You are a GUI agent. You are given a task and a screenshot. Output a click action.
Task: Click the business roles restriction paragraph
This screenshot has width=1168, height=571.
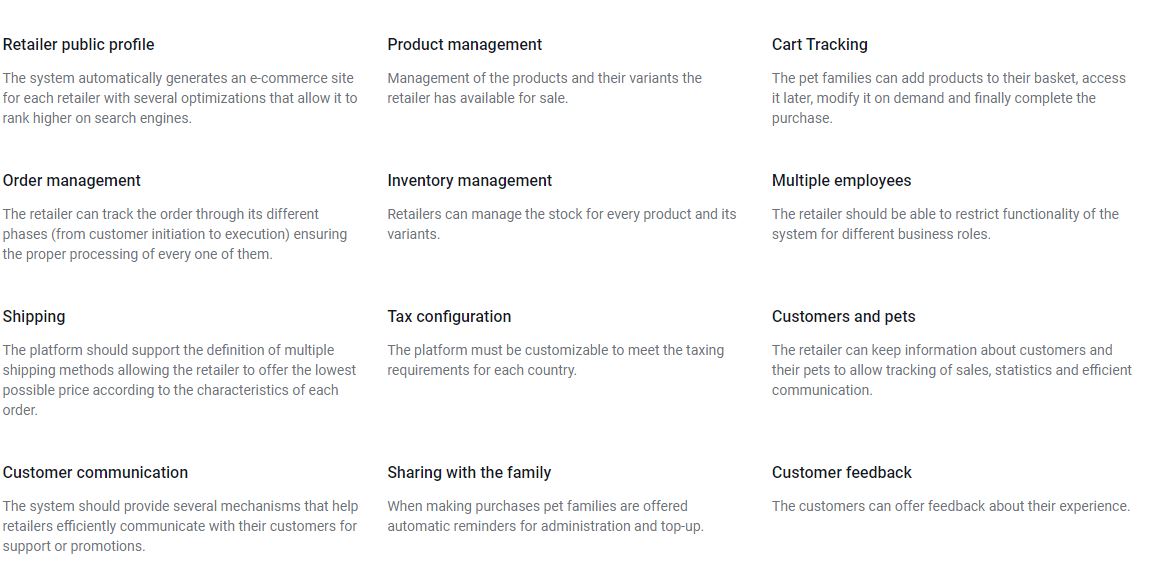[x=945, y=224]
